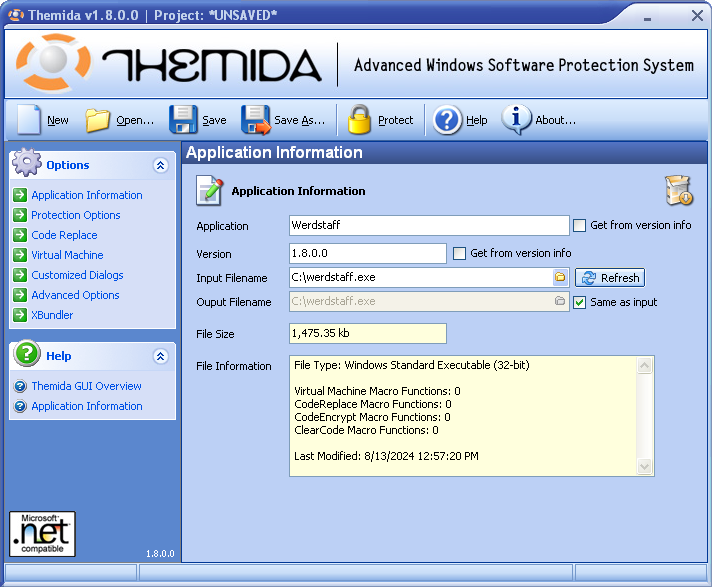
Task: Browse for input filename using folder icon
Action: point(560,278)
